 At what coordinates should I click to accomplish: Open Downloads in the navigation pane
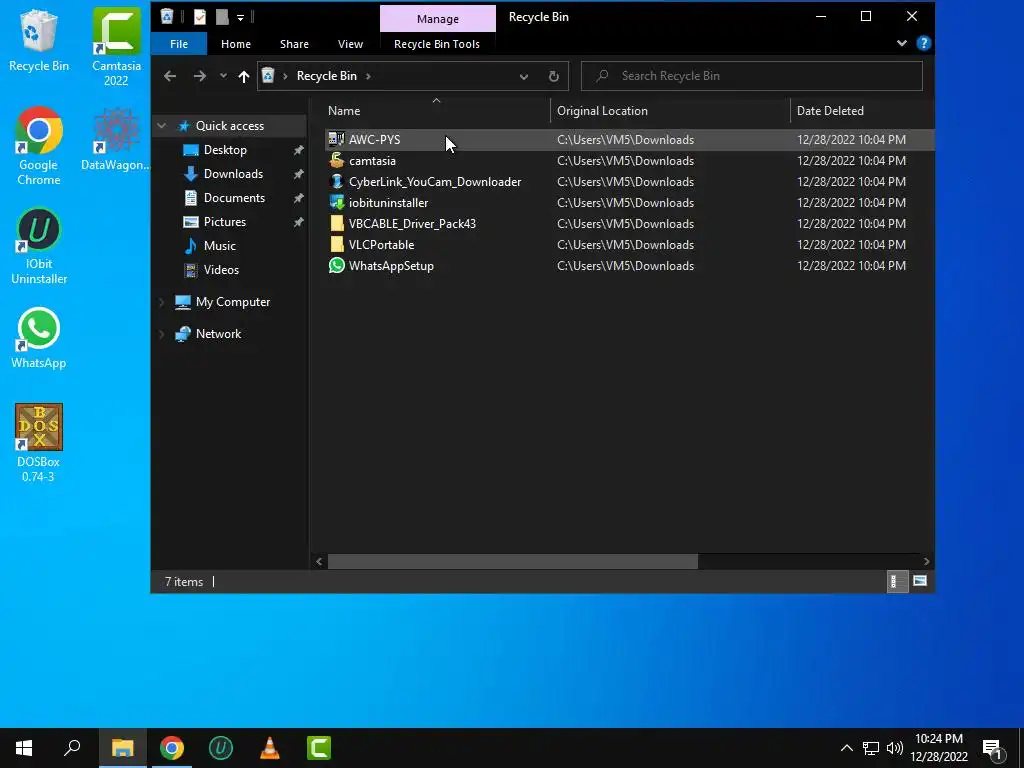(x=233, y=174)
